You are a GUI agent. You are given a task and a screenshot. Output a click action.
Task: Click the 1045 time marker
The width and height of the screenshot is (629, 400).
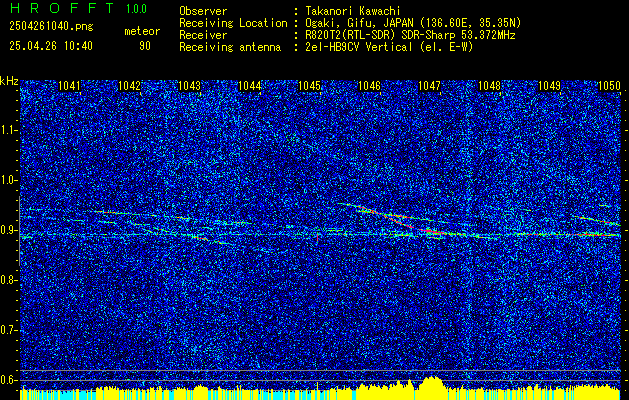310,85
